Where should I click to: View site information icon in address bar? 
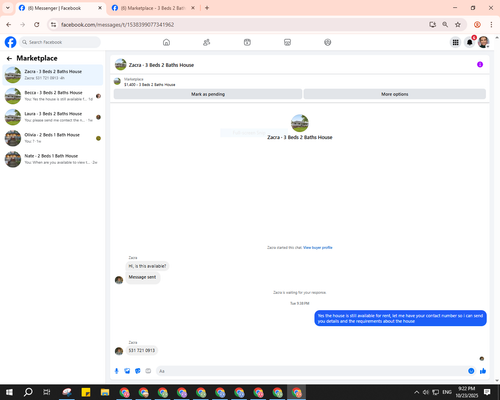click(x=53, y=25)
